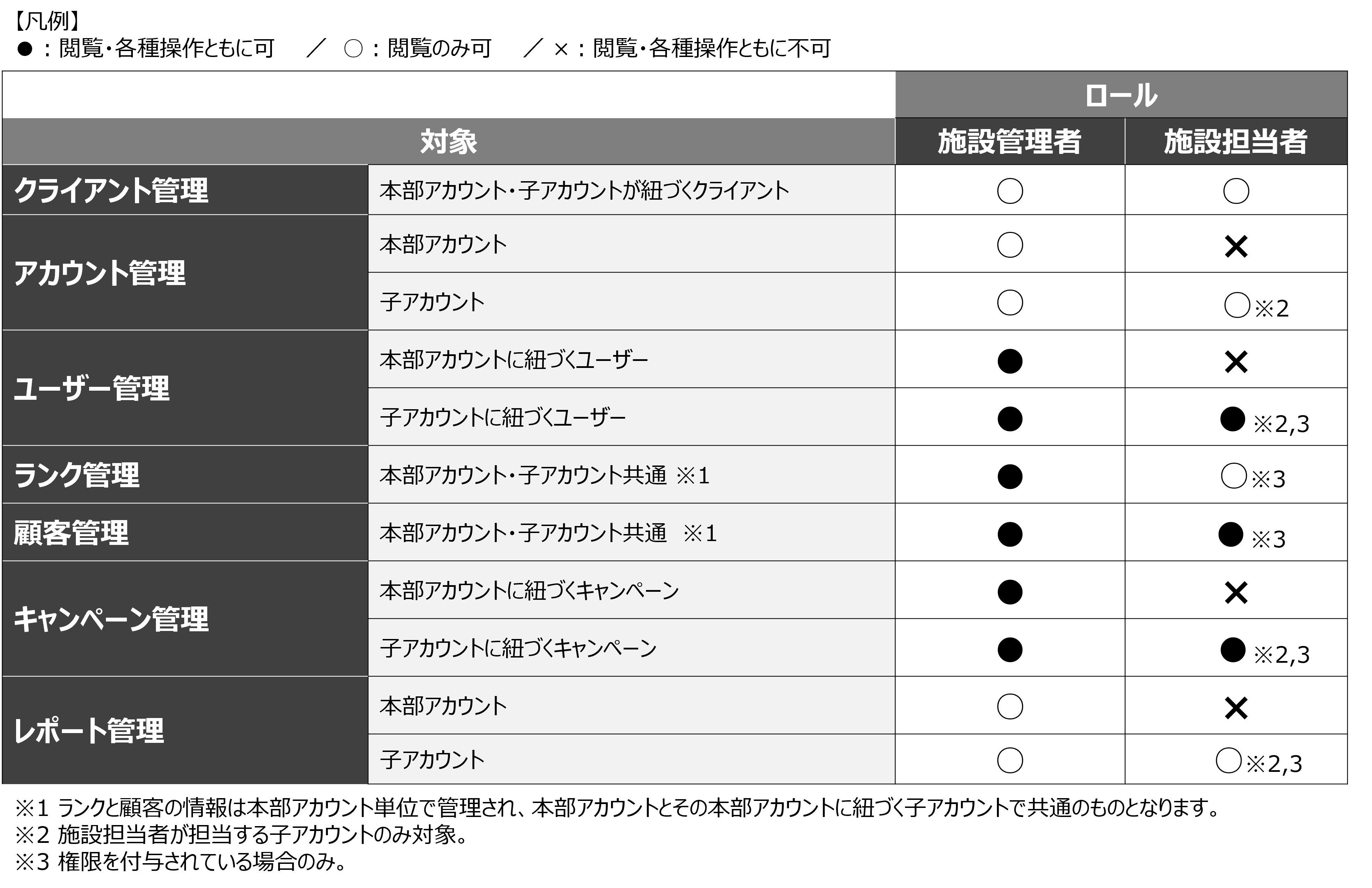Click the ※2 footnote about 施設担当者
This screenshot has width=1372, height=888.
pos(241,834)
